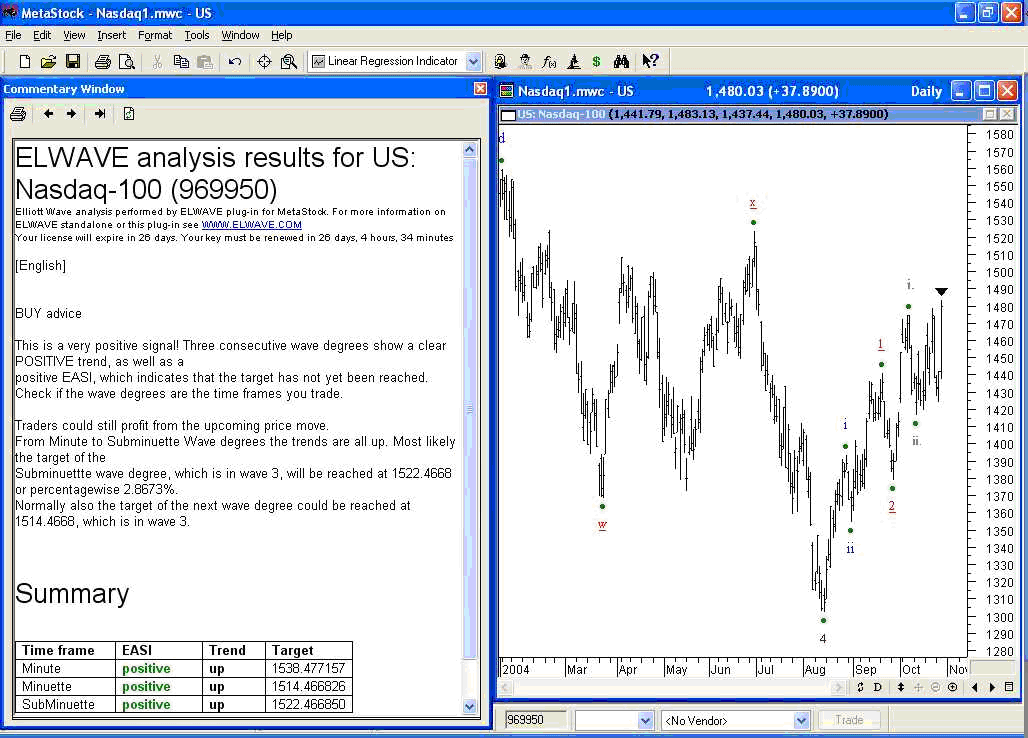This screenshot has width=1028, height=738.
Task: Open the Insert menu
Action: [x=111, y=35]
